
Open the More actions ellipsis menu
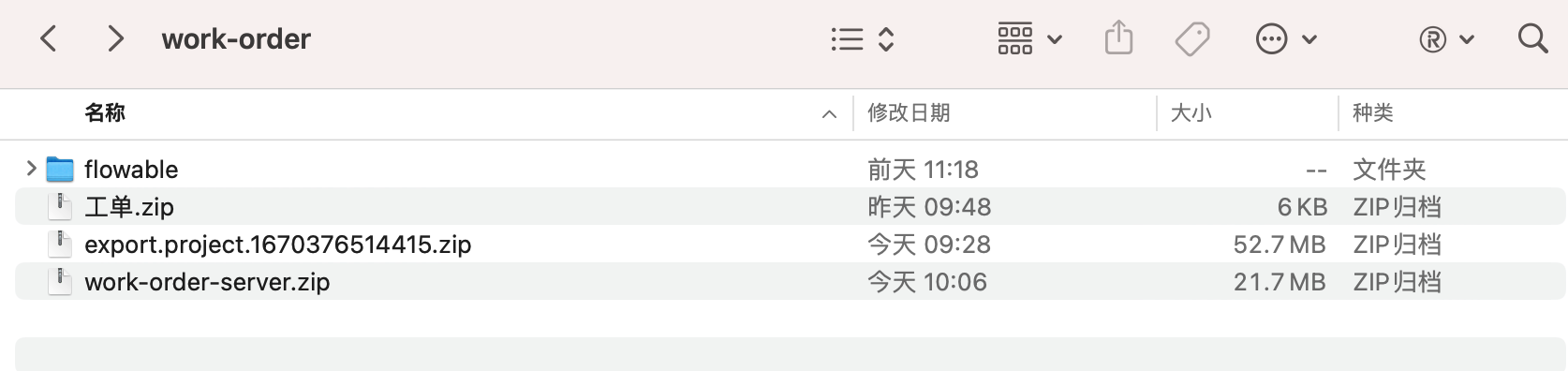(1286, 39)
